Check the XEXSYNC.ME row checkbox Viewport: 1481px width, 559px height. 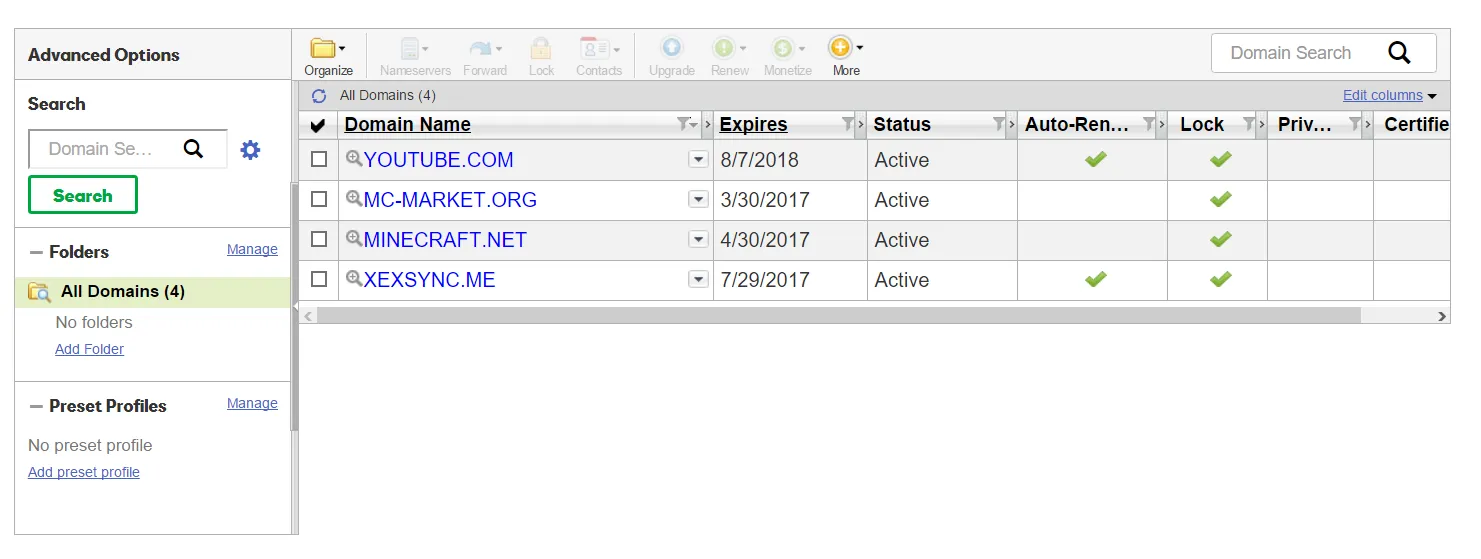click(319, 279)
